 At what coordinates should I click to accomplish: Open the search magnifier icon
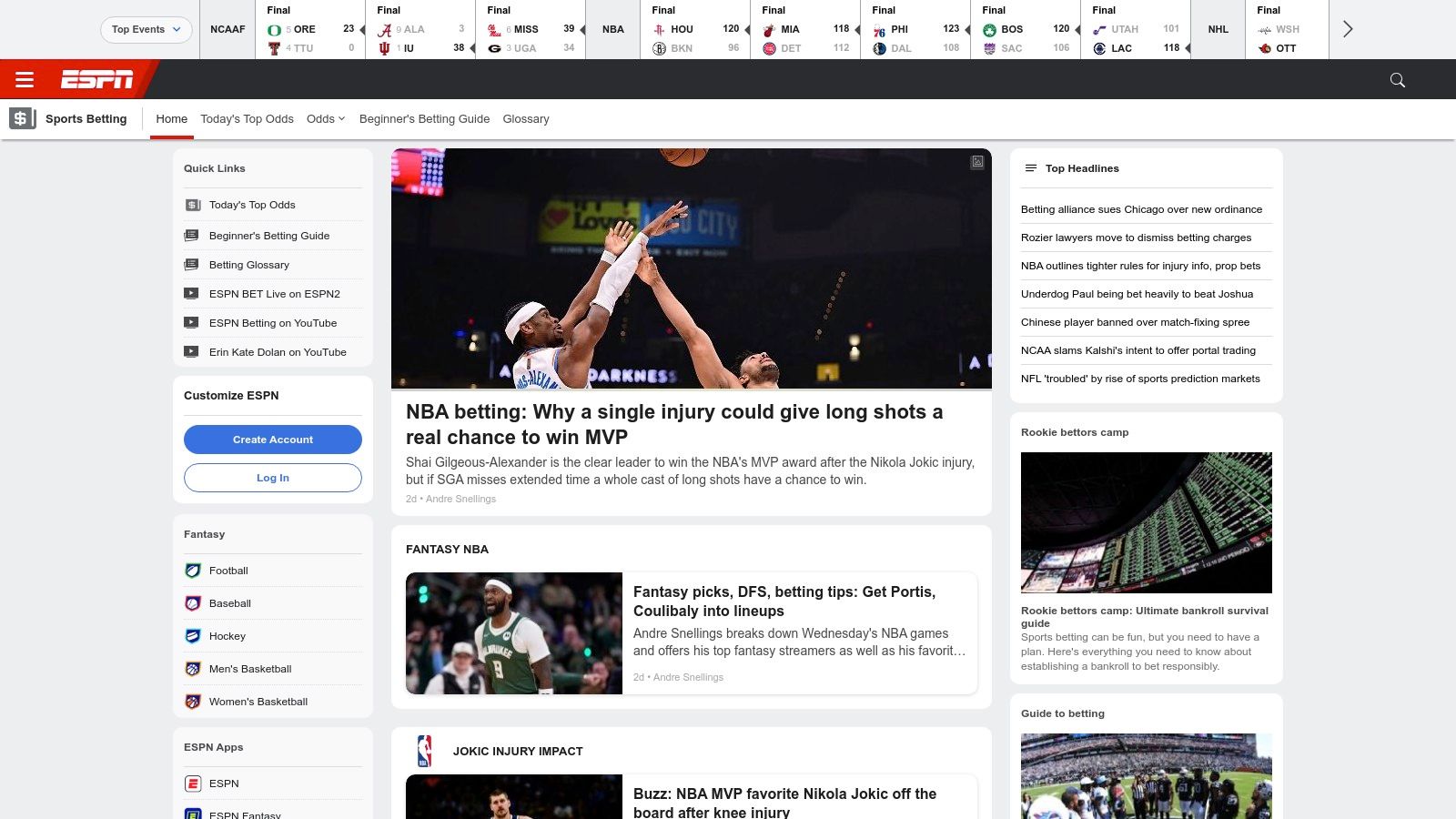tap(1398, 80)
